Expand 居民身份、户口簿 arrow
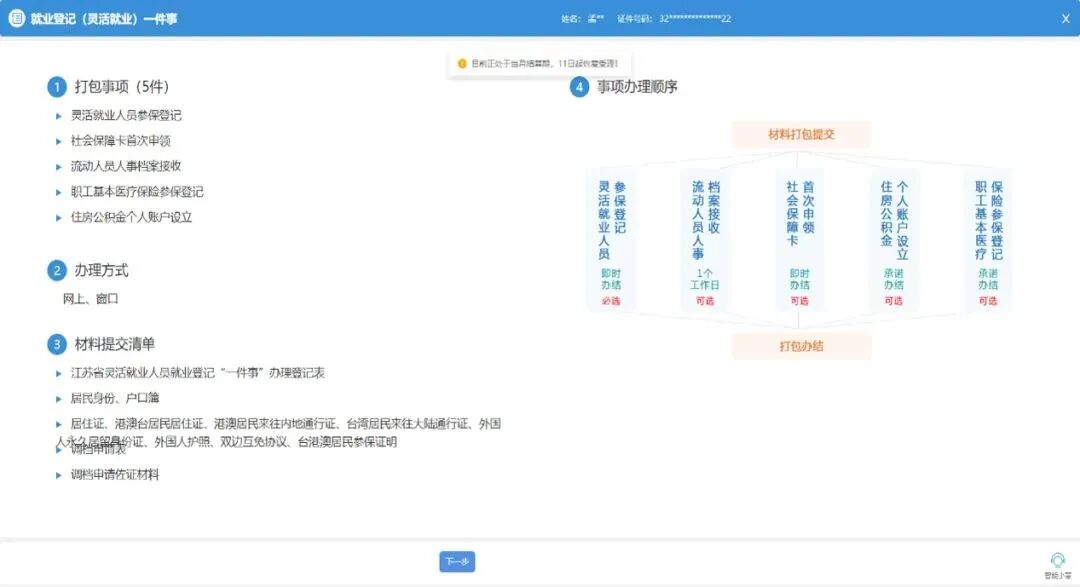Image resolution: width=1080 pixels, height=587 pixels. [59, 399]
